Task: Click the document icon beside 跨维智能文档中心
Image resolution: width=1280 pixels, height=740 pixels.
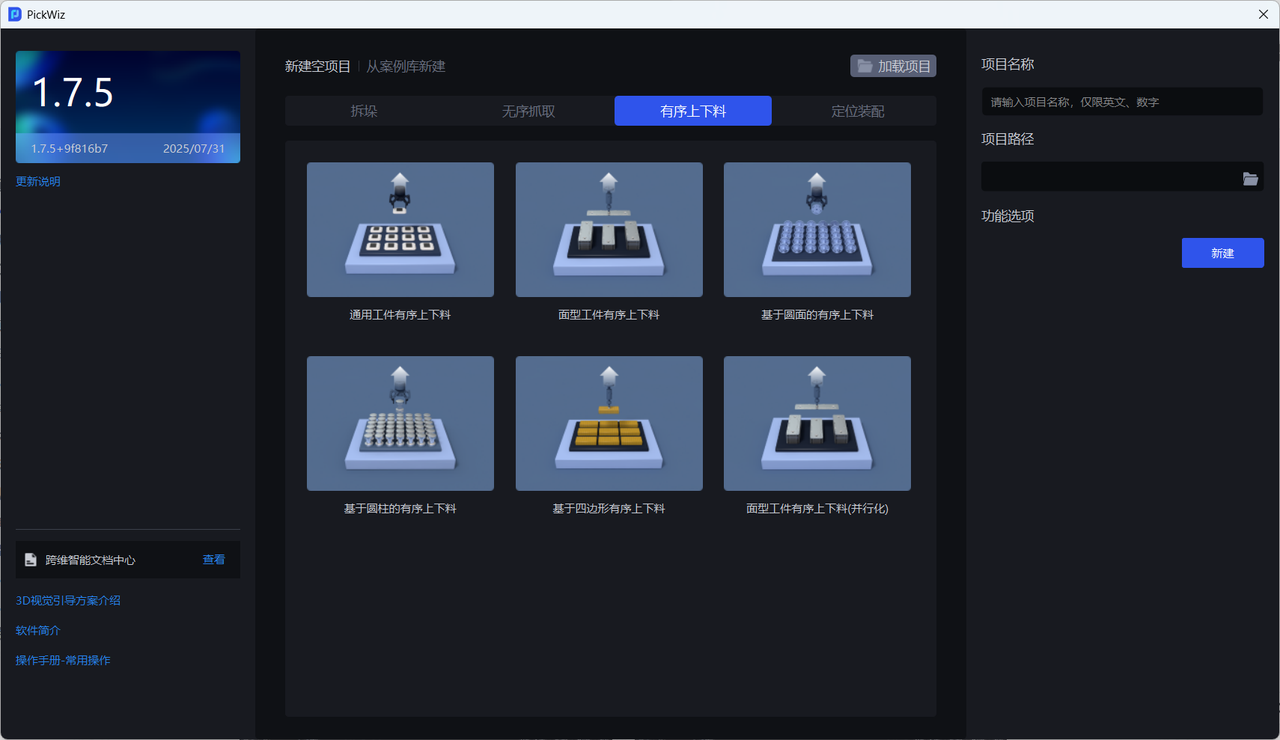Action: pos(31,560)
